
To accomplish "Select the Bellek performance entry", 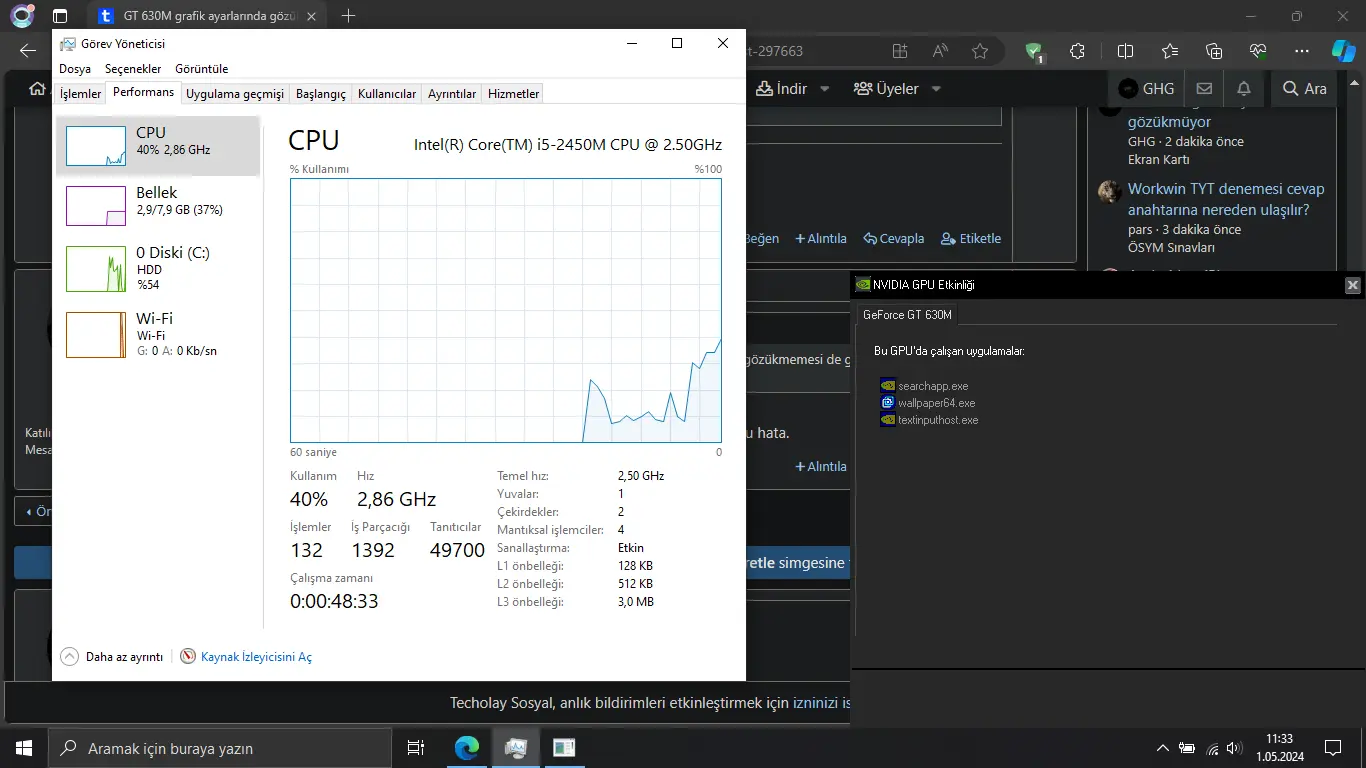I will click(x=158, y=206).
